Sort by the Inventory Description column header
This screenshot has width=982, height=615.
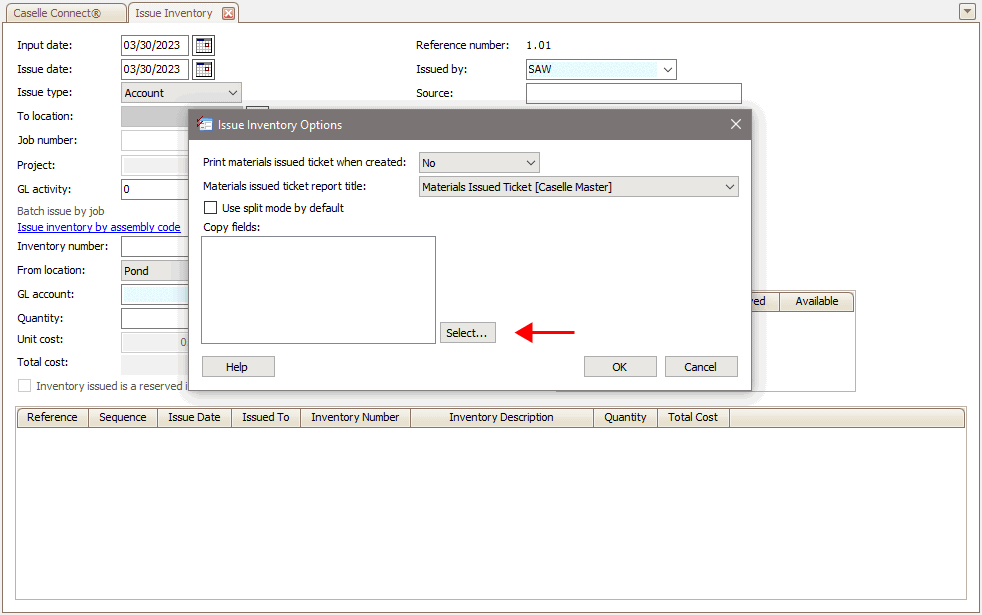tap(502, 417)
